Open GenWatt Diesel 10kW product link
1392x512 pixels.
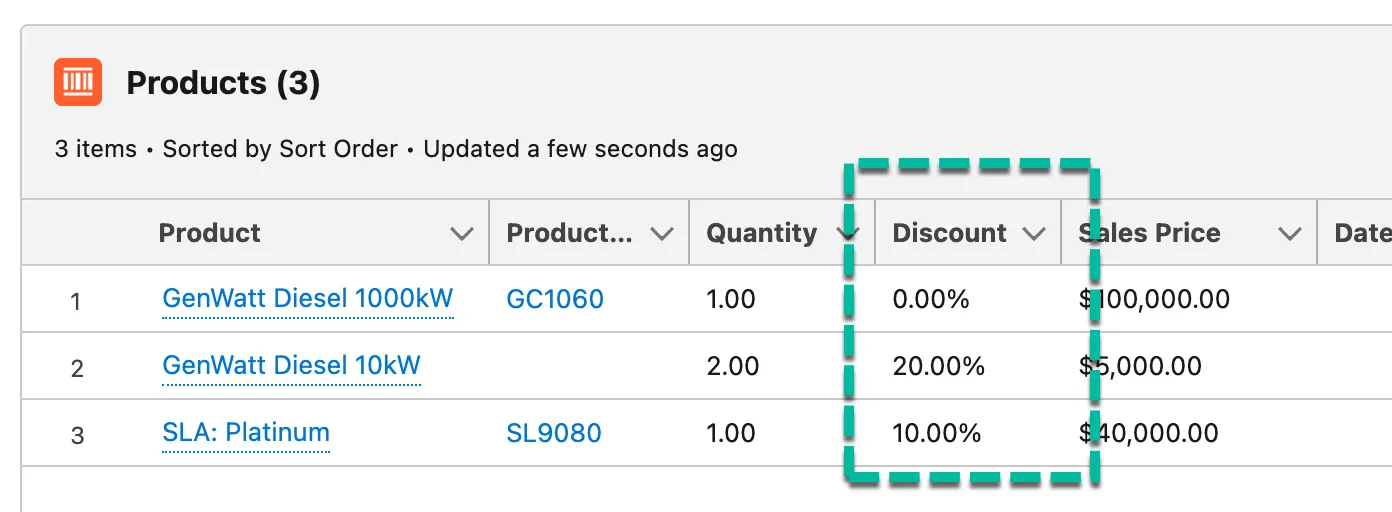pyautogui.click(x=291, y=365)
